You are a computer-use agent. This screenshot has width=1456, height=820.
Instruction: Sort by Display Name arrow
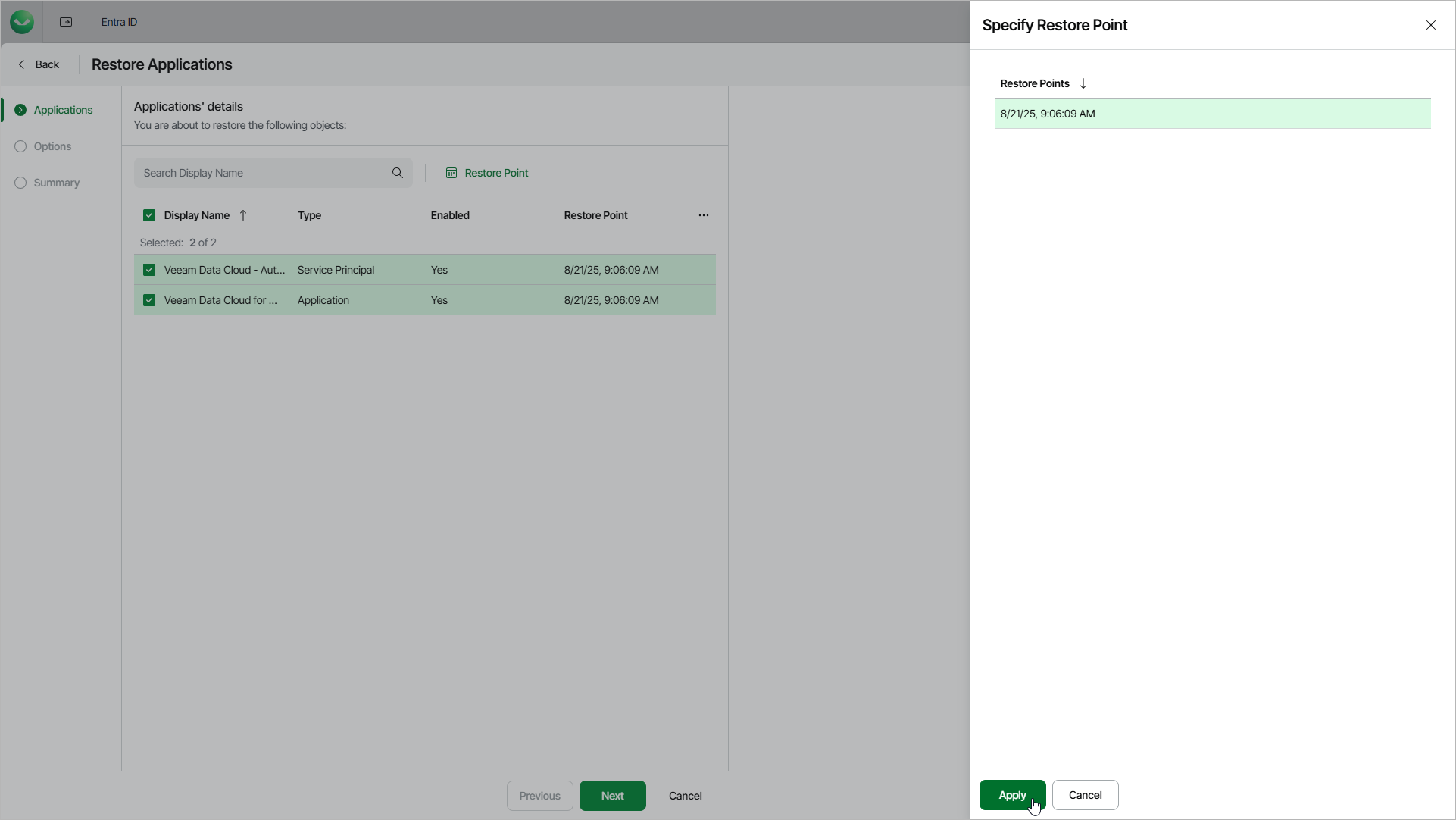point(243,215)
